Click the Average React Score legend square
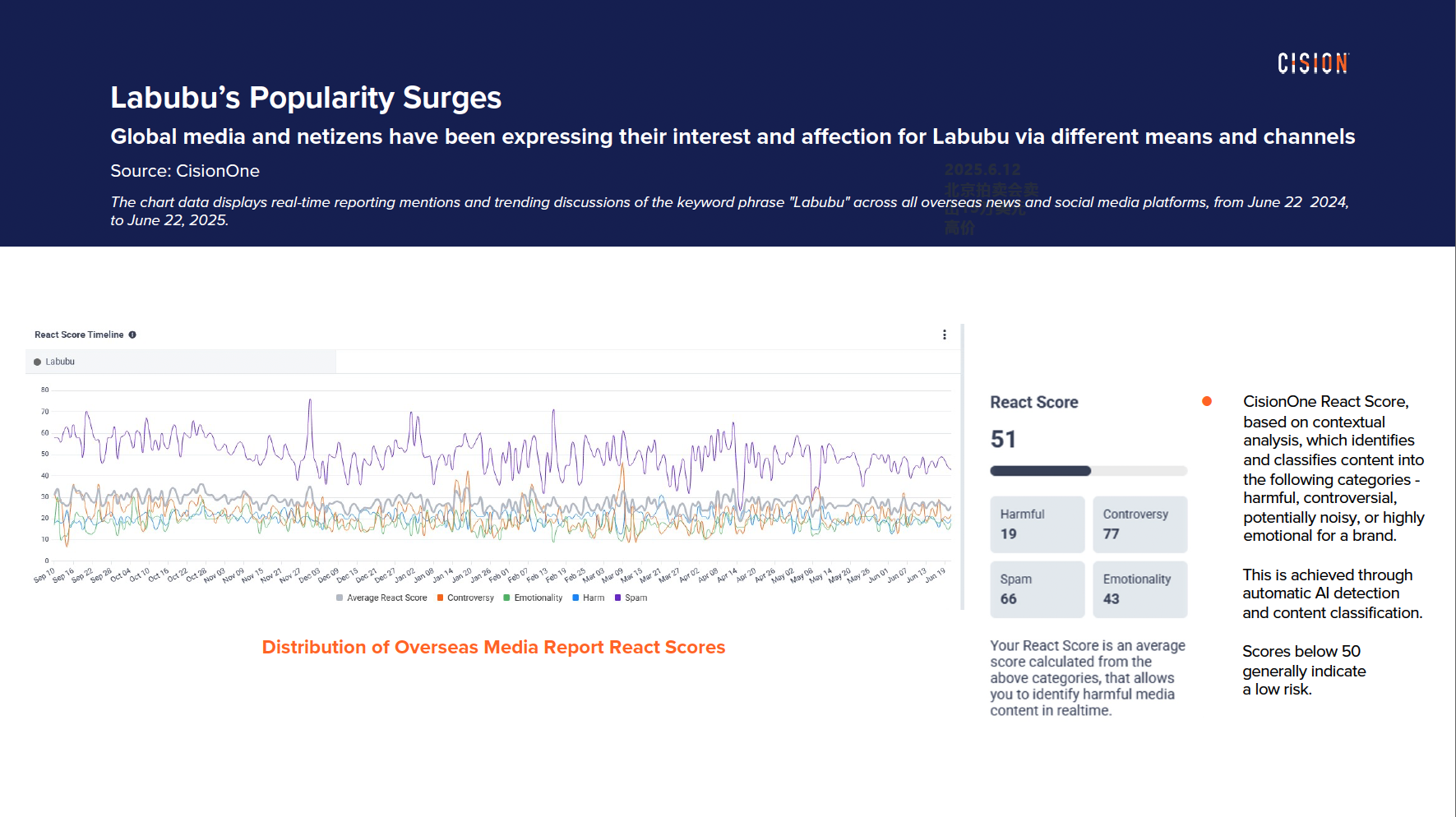This screenshot has width=1456, height=817. [340, 598]
